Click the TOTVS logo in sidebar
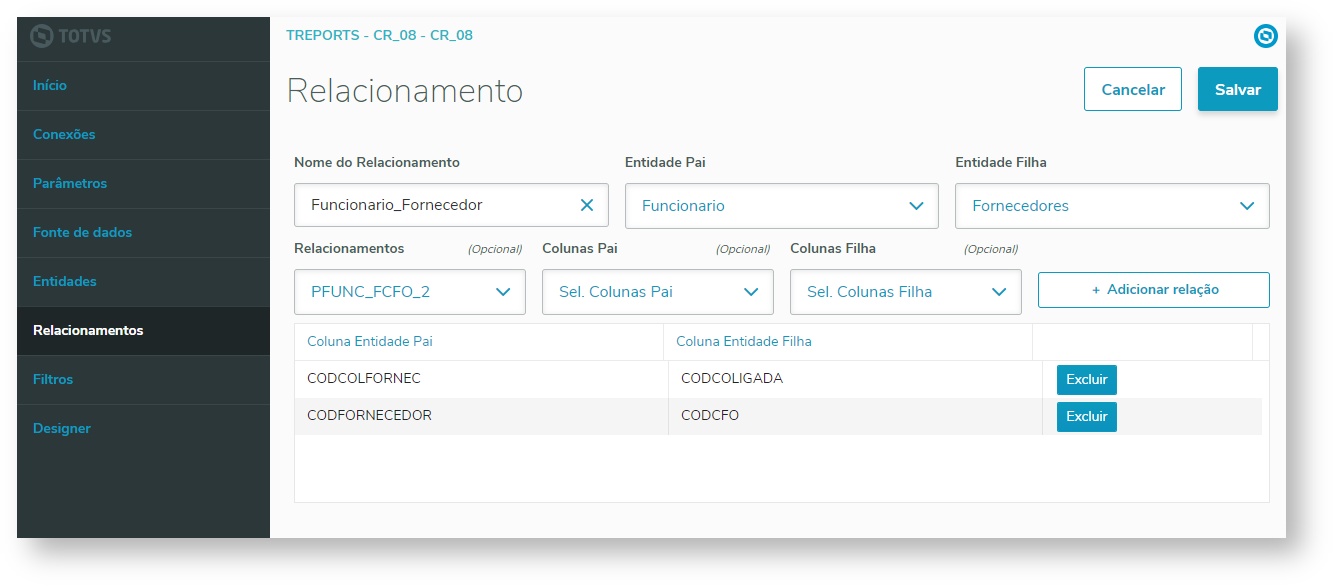The width and height of the screenshot is (1334, 586). point(71,37)
